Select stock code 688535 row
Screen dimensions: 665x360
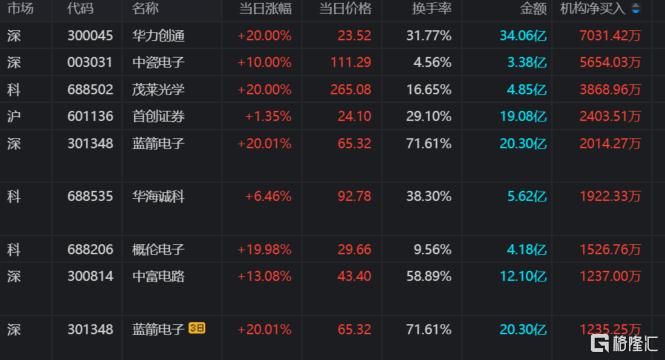point(332,196)
